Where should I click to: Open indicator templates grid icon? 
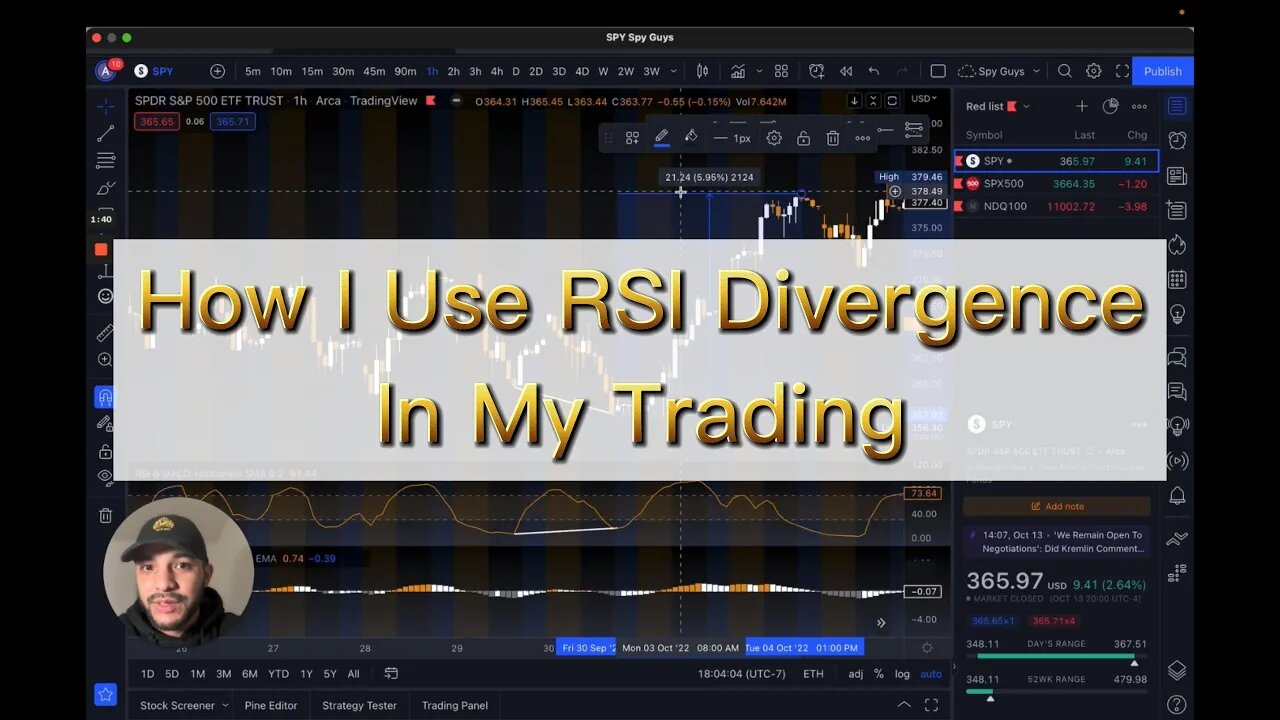coord(781,71)
